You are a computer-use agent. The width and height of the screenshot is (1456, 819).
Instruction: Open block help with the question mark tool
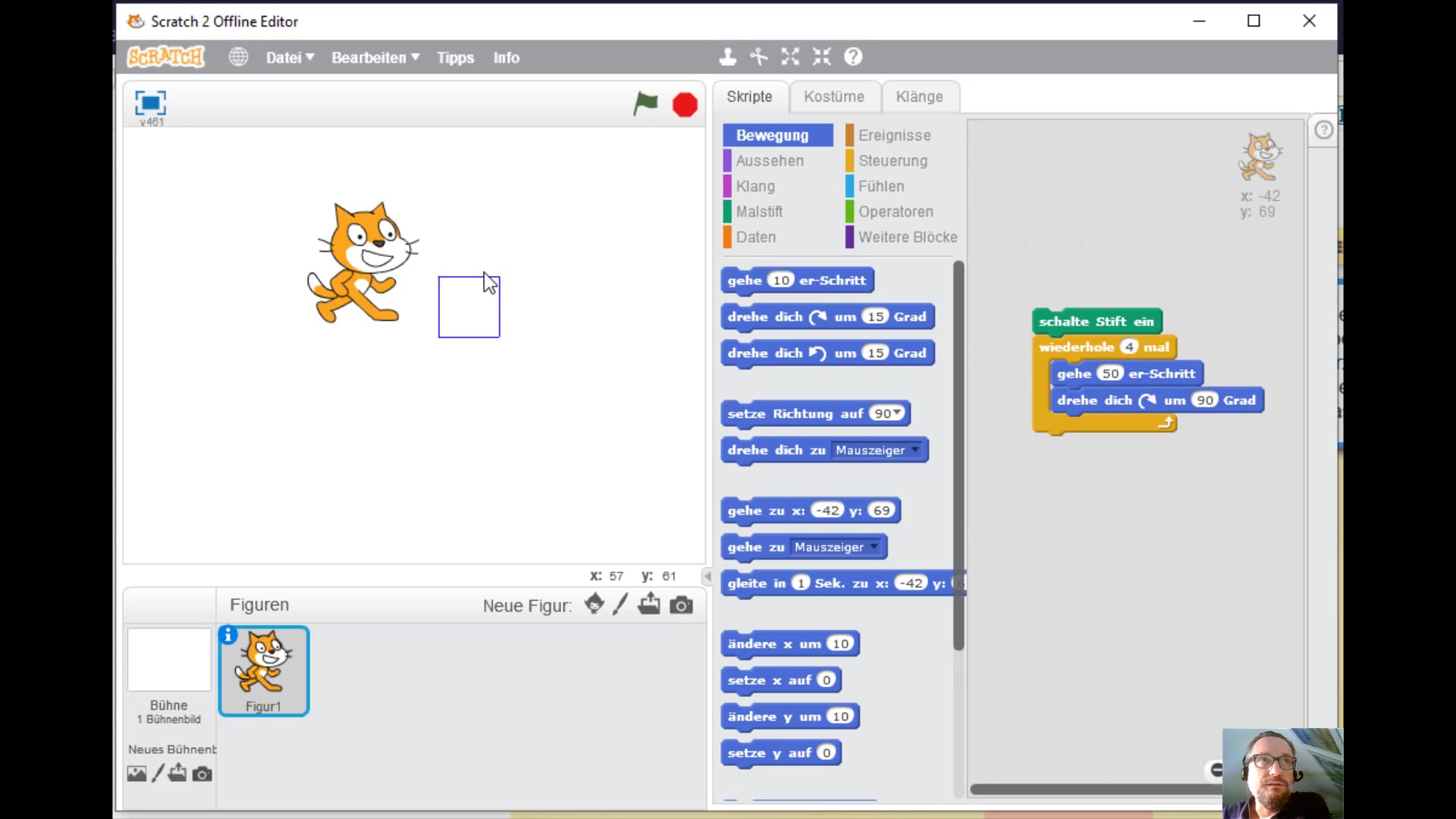[x=853, y=56]
